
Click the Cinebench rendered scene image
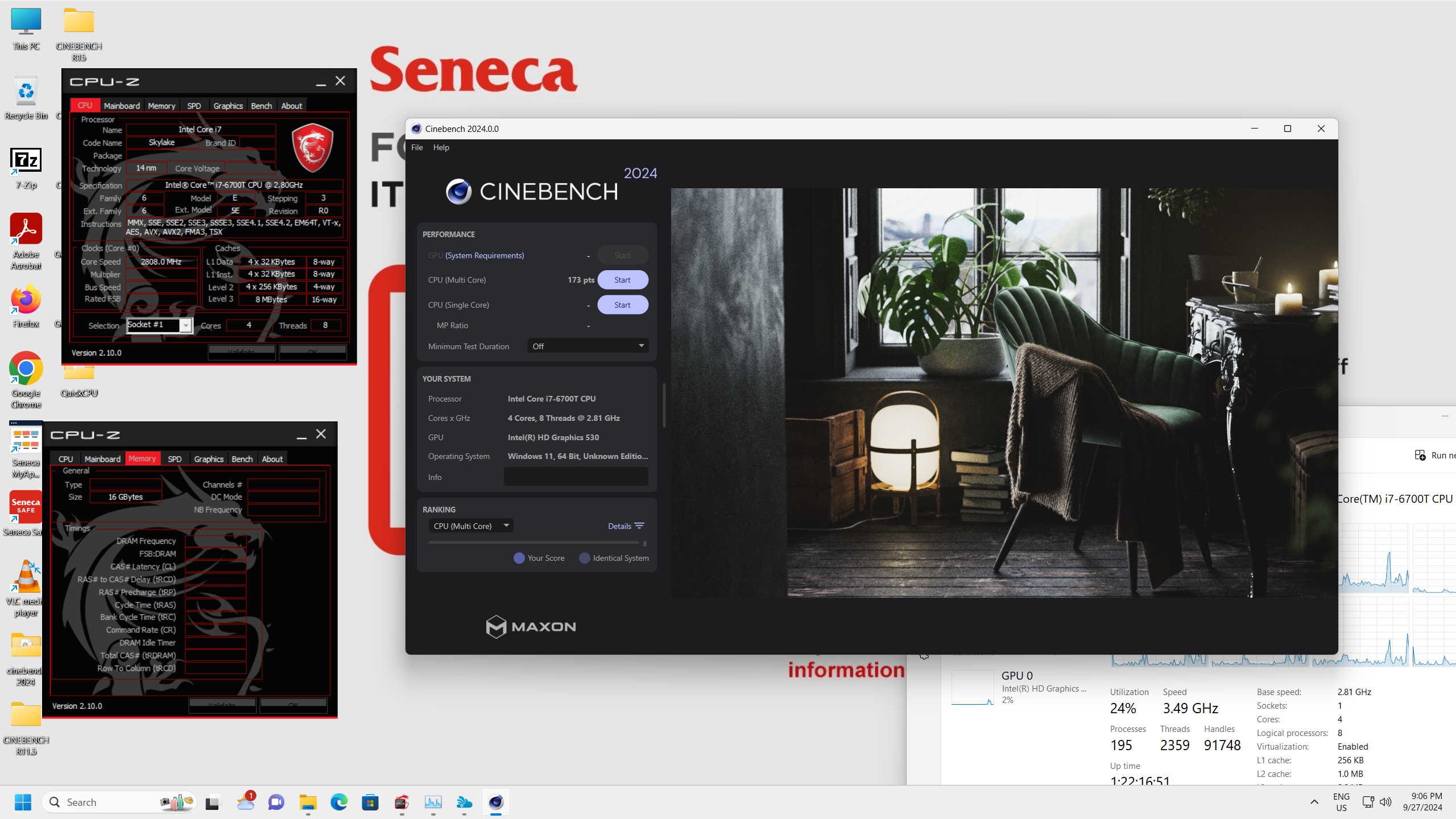[1004, 392]
